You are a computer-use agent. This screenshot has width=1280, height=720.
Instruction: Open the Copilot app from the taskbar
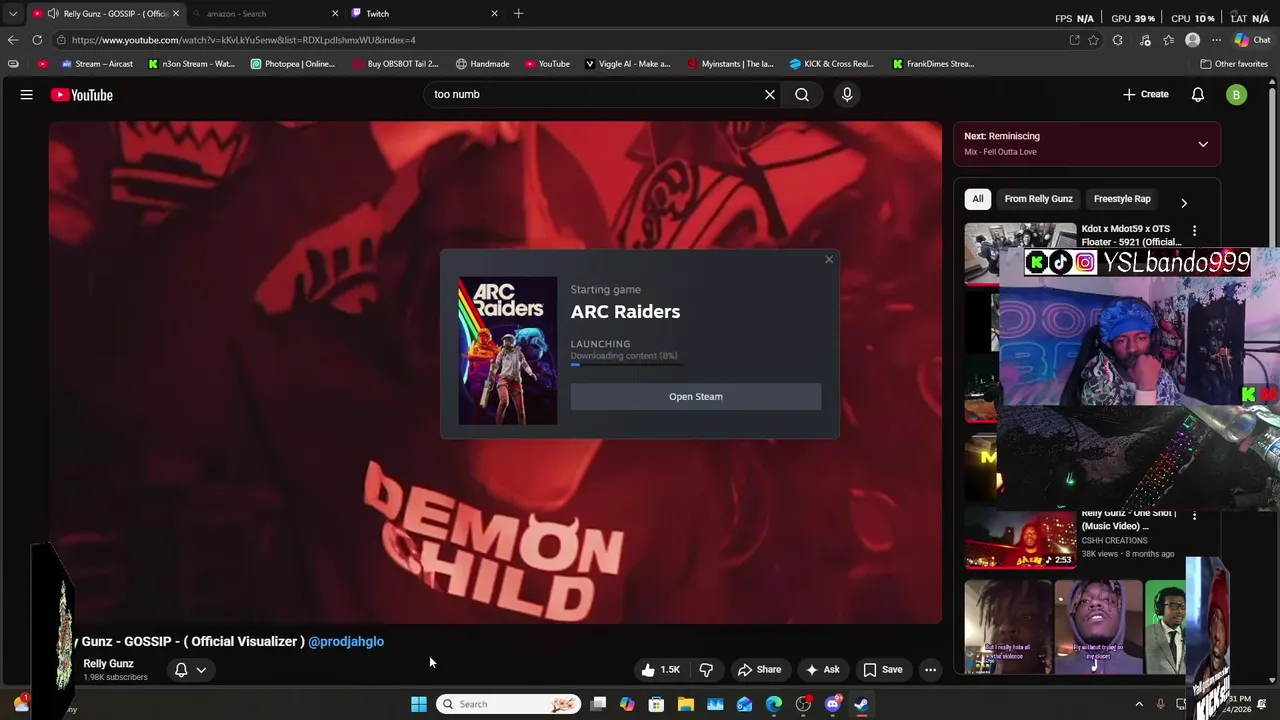(627, 704)
